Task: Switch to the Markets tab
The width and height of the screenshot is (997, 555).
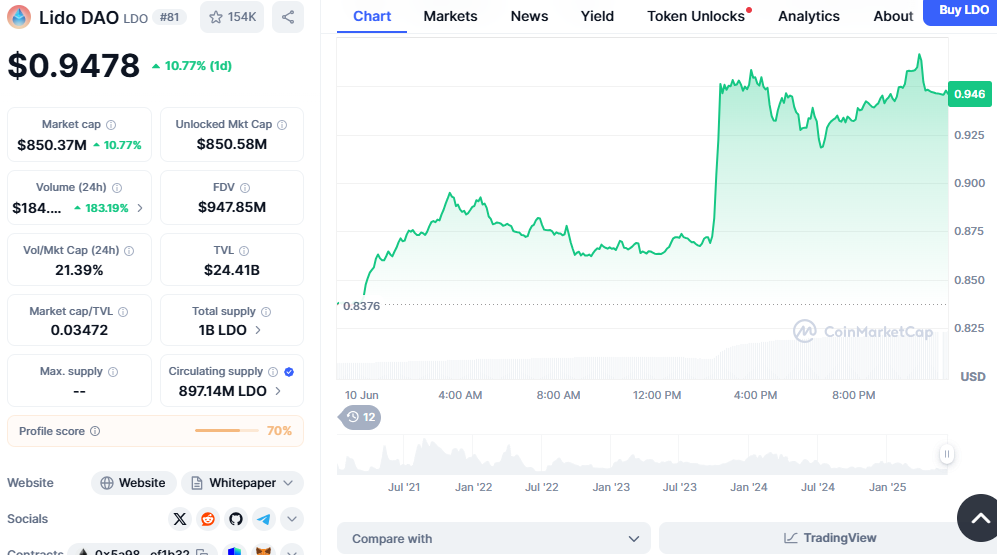Action: 450,16
